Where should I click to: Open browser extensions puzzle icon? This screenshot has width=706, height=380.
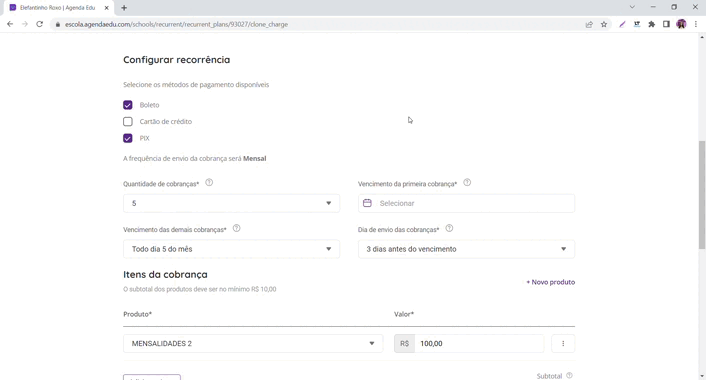pos(652,24)
